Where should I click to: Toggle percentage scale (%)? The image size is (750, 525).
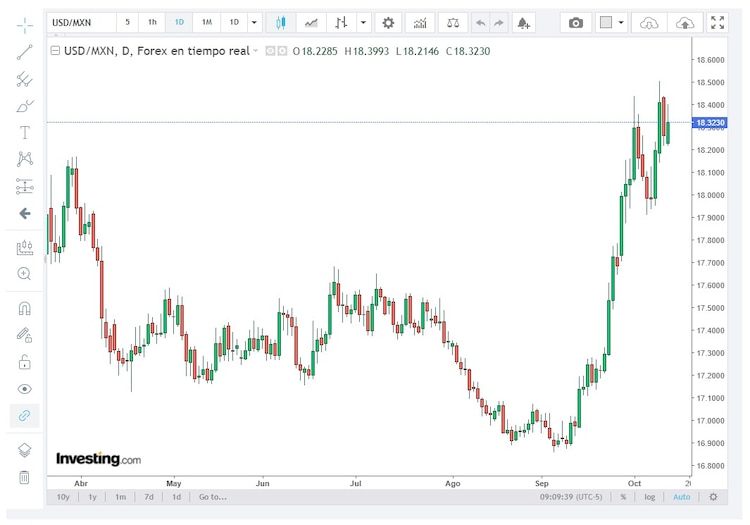(x=623, y=497)
